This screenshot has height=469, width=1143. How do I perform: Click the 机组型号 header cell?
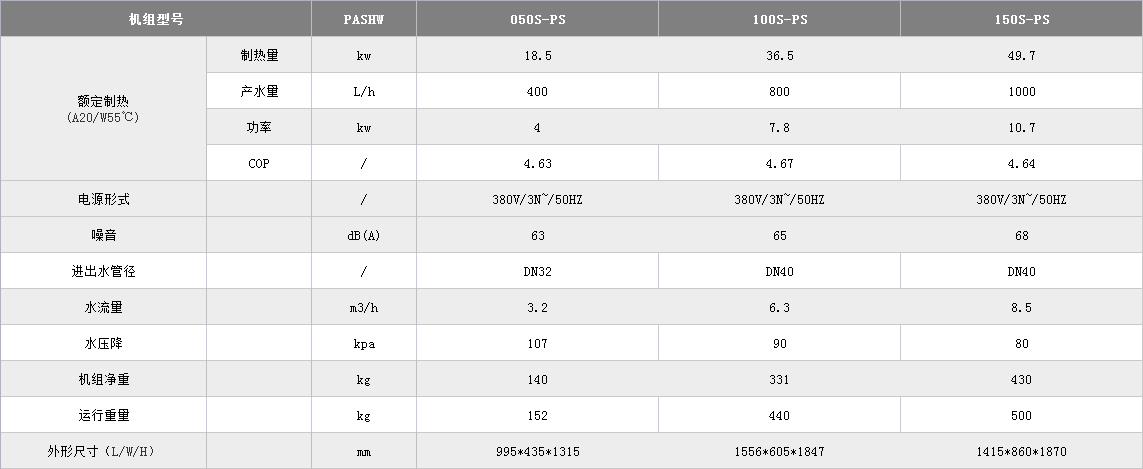pos(156,19)
